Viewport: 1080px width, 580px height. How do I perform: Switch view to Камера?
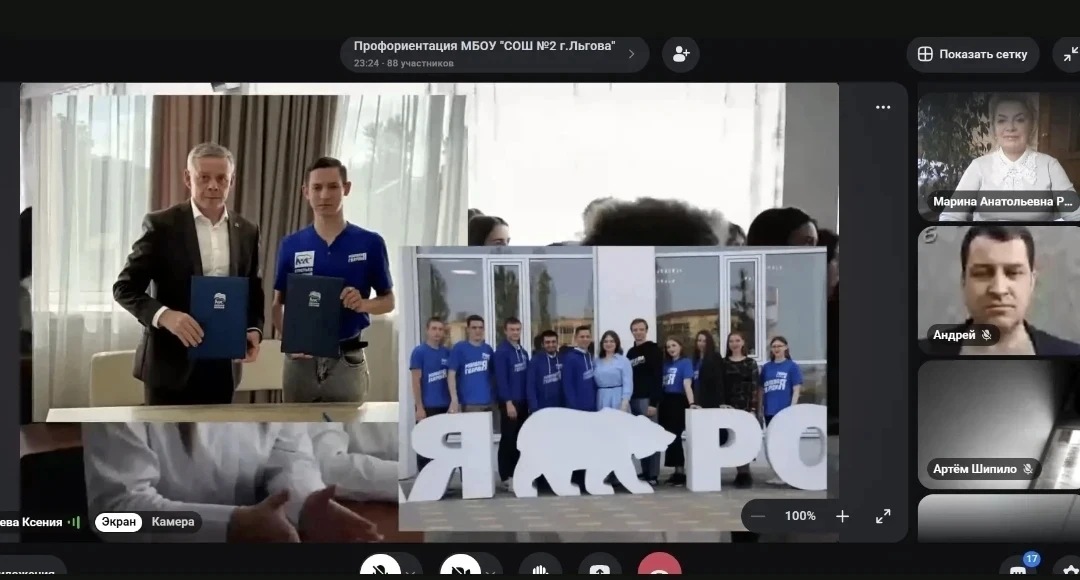tap(173, 522)
